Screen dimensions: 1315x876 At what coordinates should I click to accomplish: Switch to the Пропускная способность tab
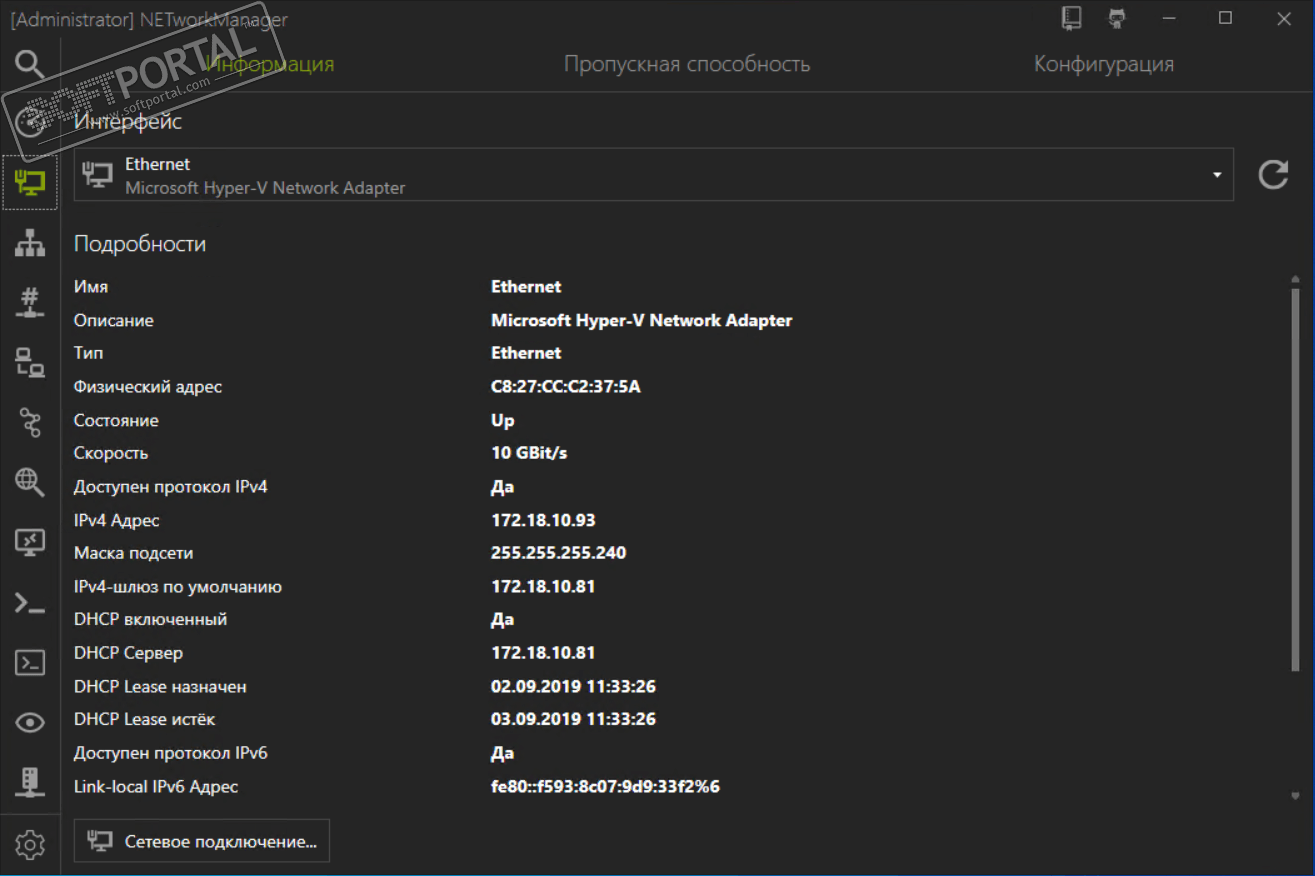tap(687, 65)
